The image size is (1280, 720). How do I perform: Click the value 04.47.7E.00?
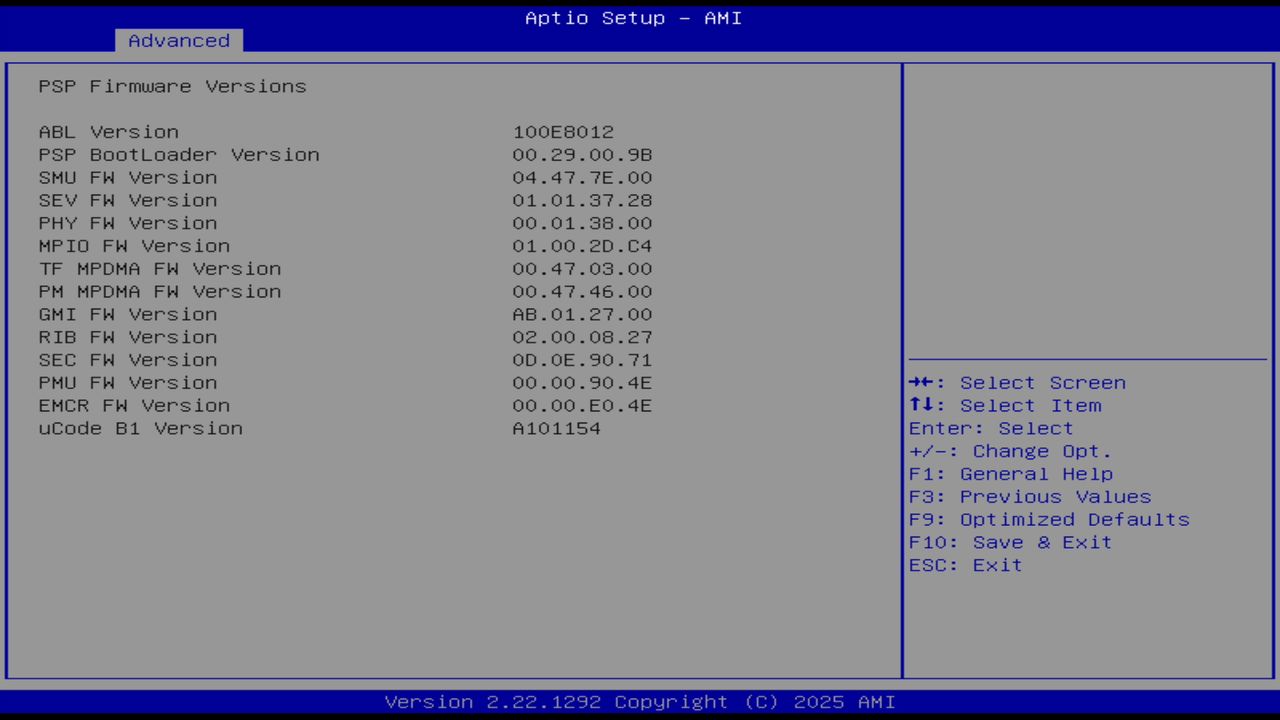click(x=582, y=178)
